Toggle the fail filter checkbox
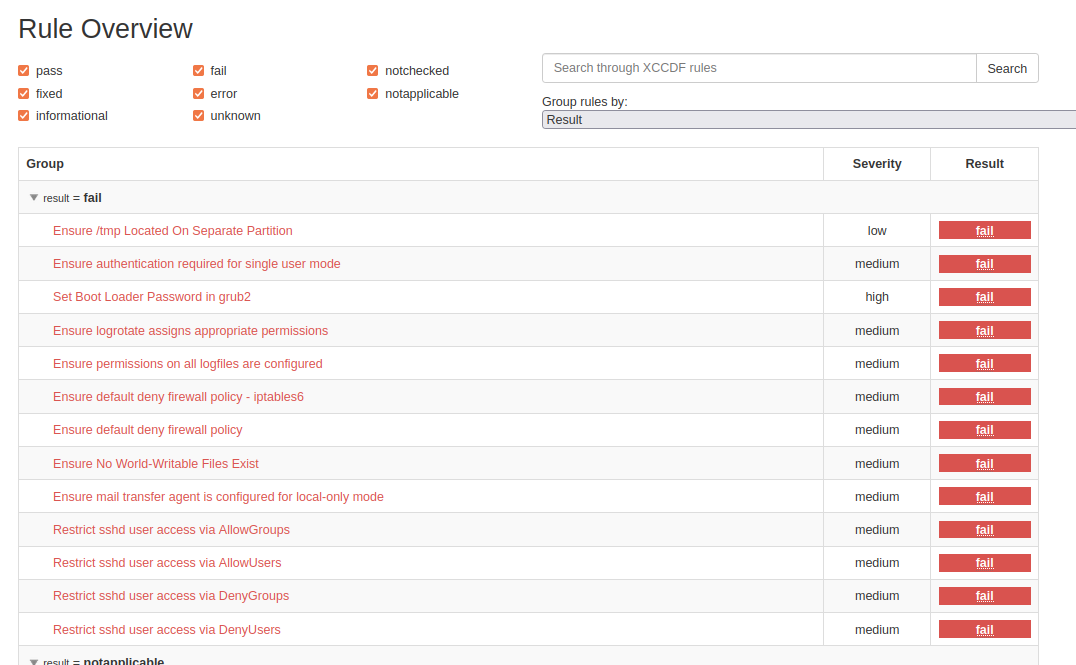This screenshot has height=665, width=1076. point(199,71)
